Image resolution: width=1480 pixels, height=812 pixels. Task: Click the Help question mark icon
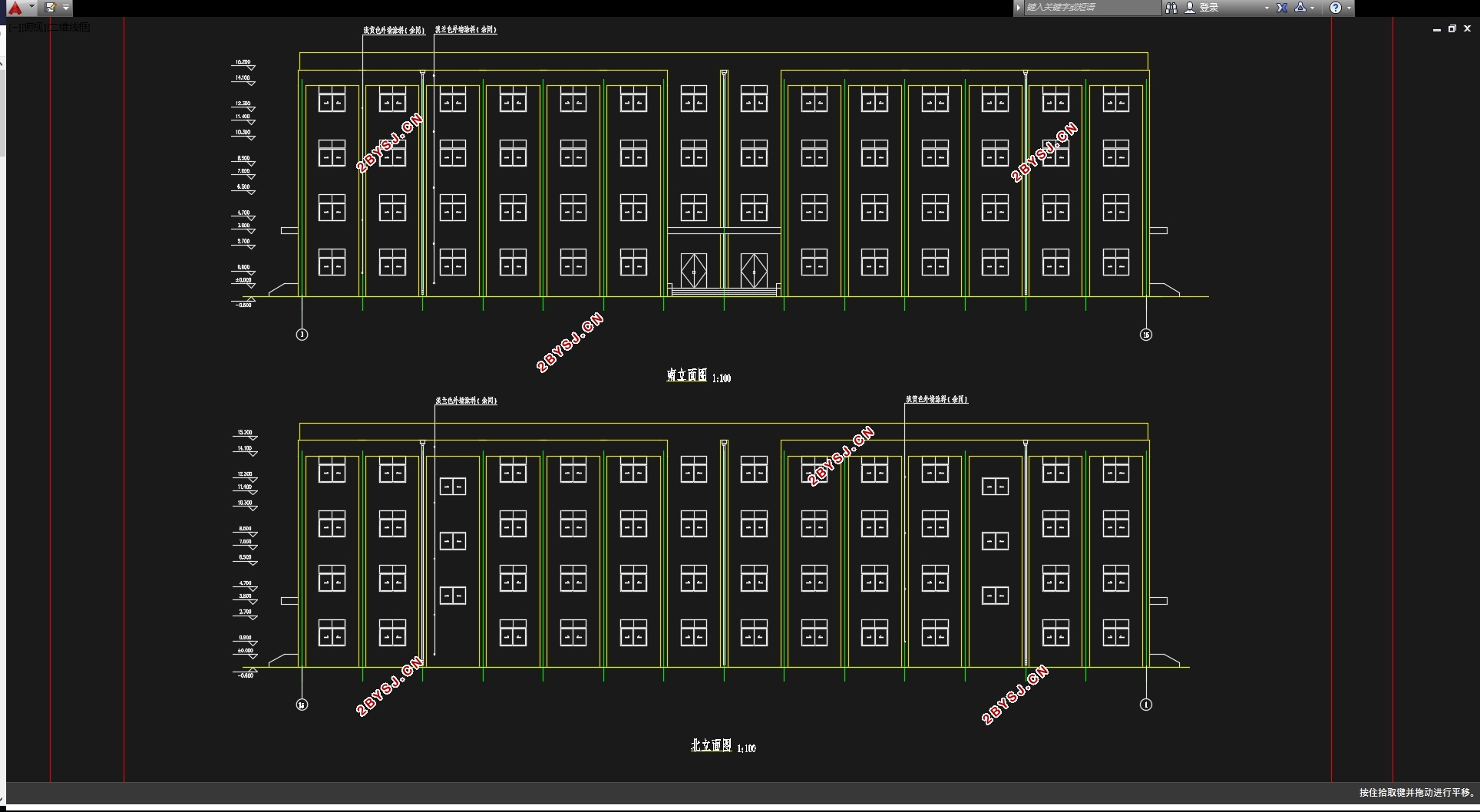point(1336,8)
